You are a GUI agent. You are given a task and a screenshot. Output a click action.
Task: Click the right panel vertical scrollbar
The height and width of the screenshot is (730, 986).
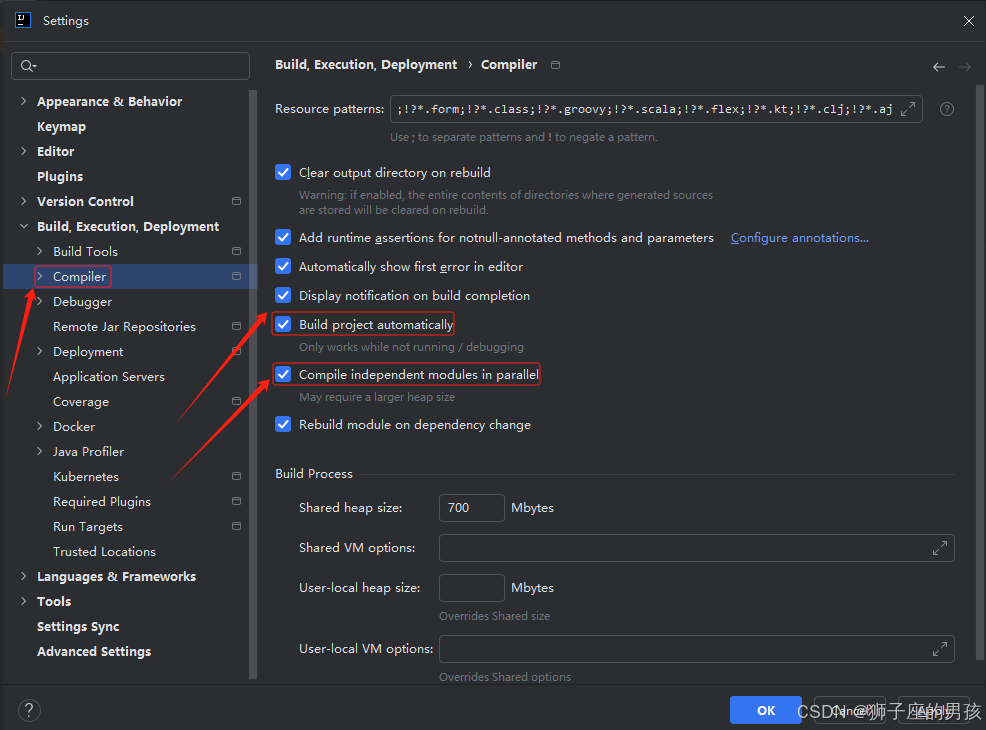click(979, 372)
